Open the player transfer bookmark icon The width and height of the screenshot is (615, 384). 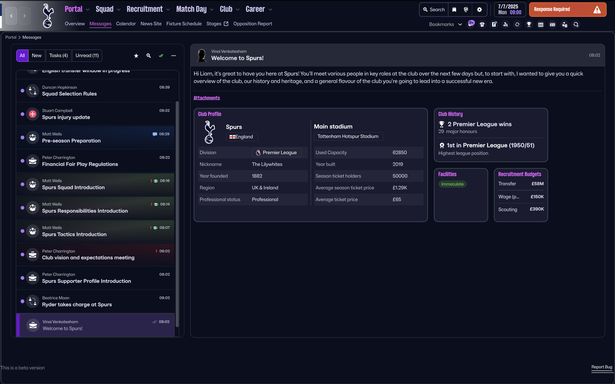(x=564, y=24)
